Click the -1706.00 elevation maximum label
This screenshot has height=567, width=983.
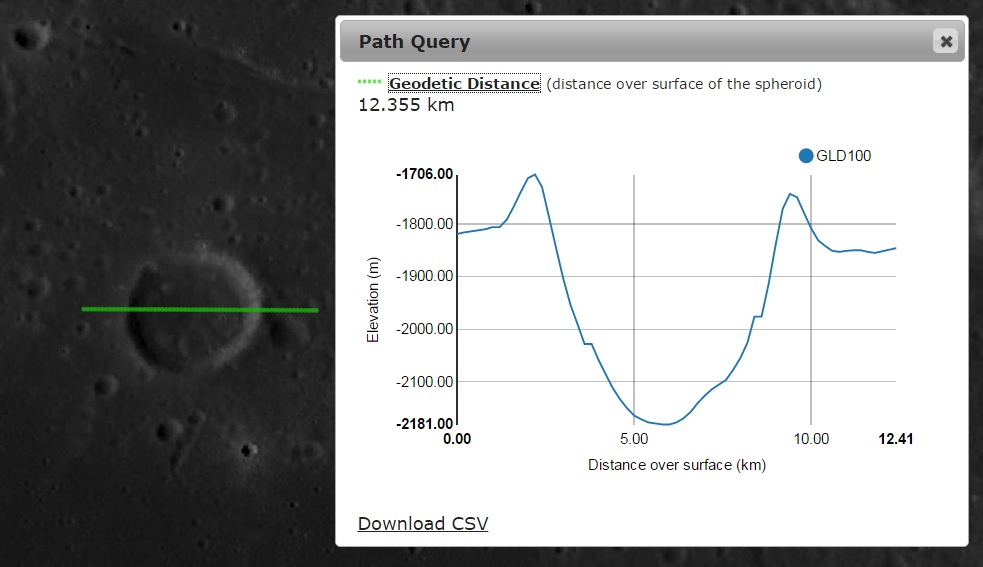[x=425, y=175]
